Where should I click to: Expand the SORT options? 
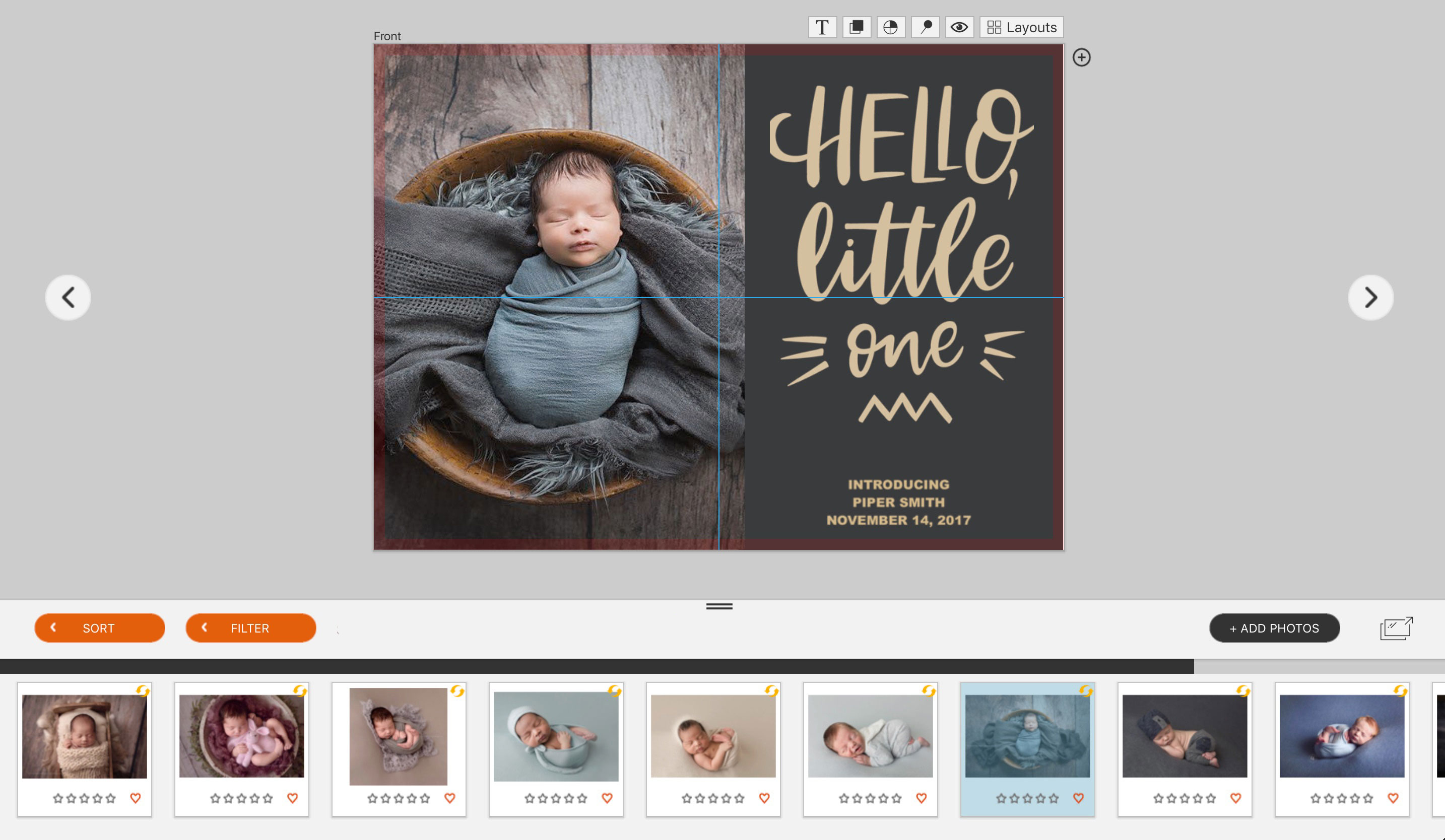[x=100, y=628]
